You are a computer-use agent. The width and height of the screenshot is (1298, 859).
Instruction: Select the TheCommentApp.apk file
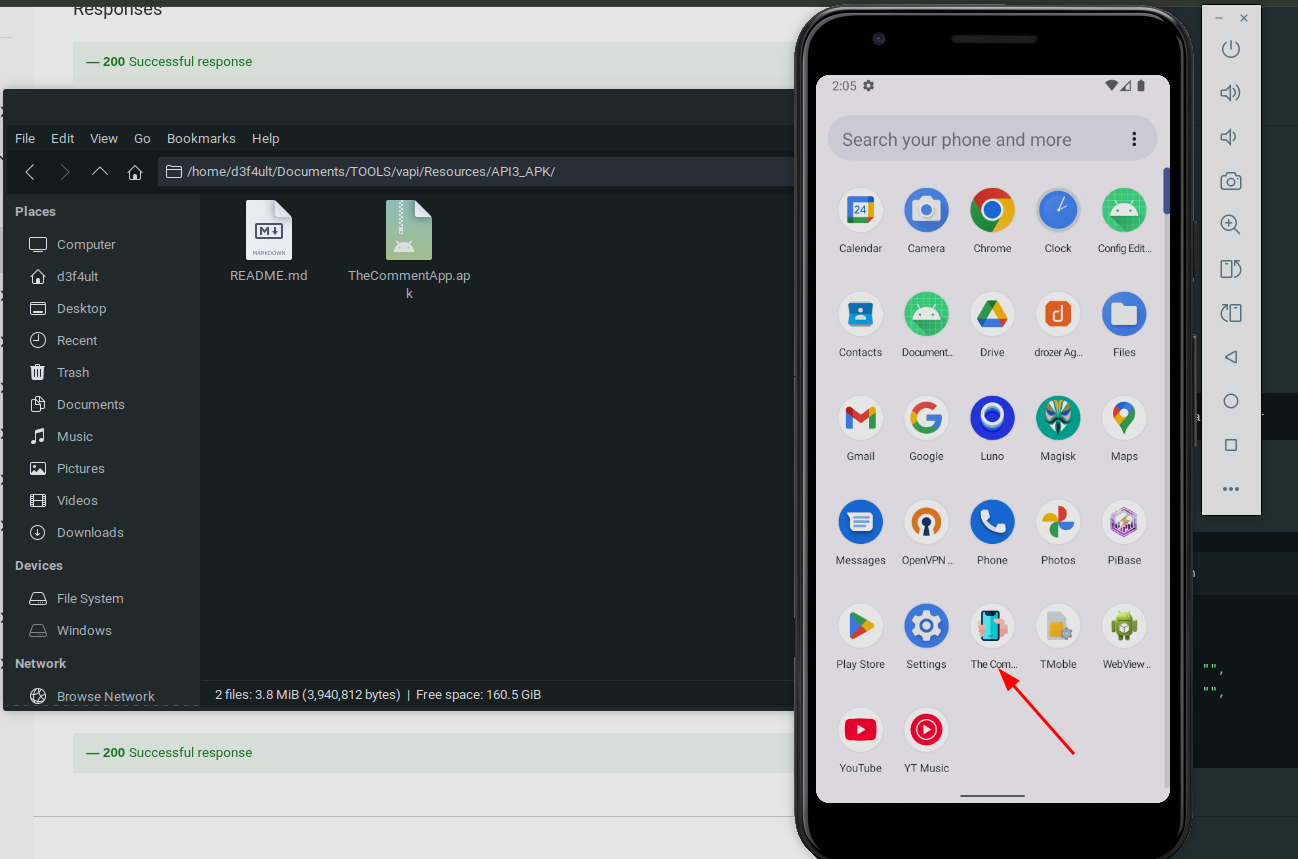coord(409,249)
